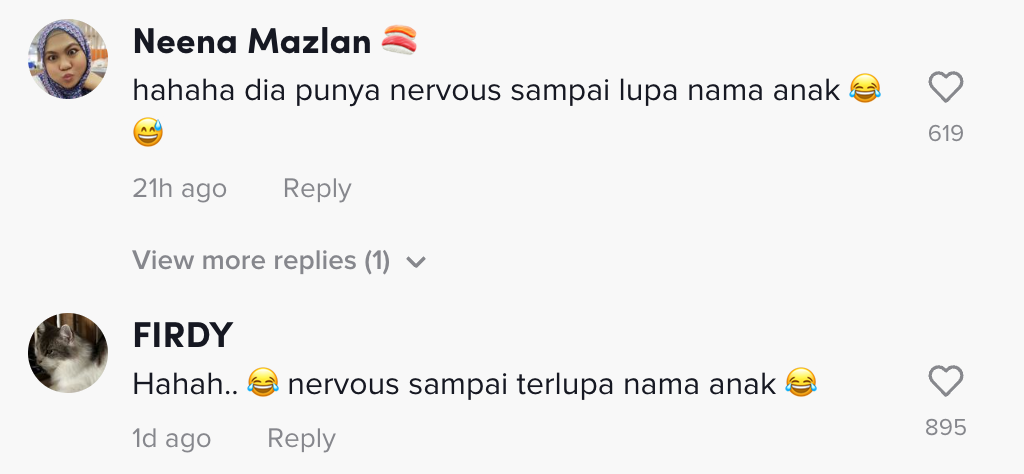This screenshot has height=474, width=1024.
Task: Like Neena Mazlan's comment with the heart
Action: click(945, 89)
